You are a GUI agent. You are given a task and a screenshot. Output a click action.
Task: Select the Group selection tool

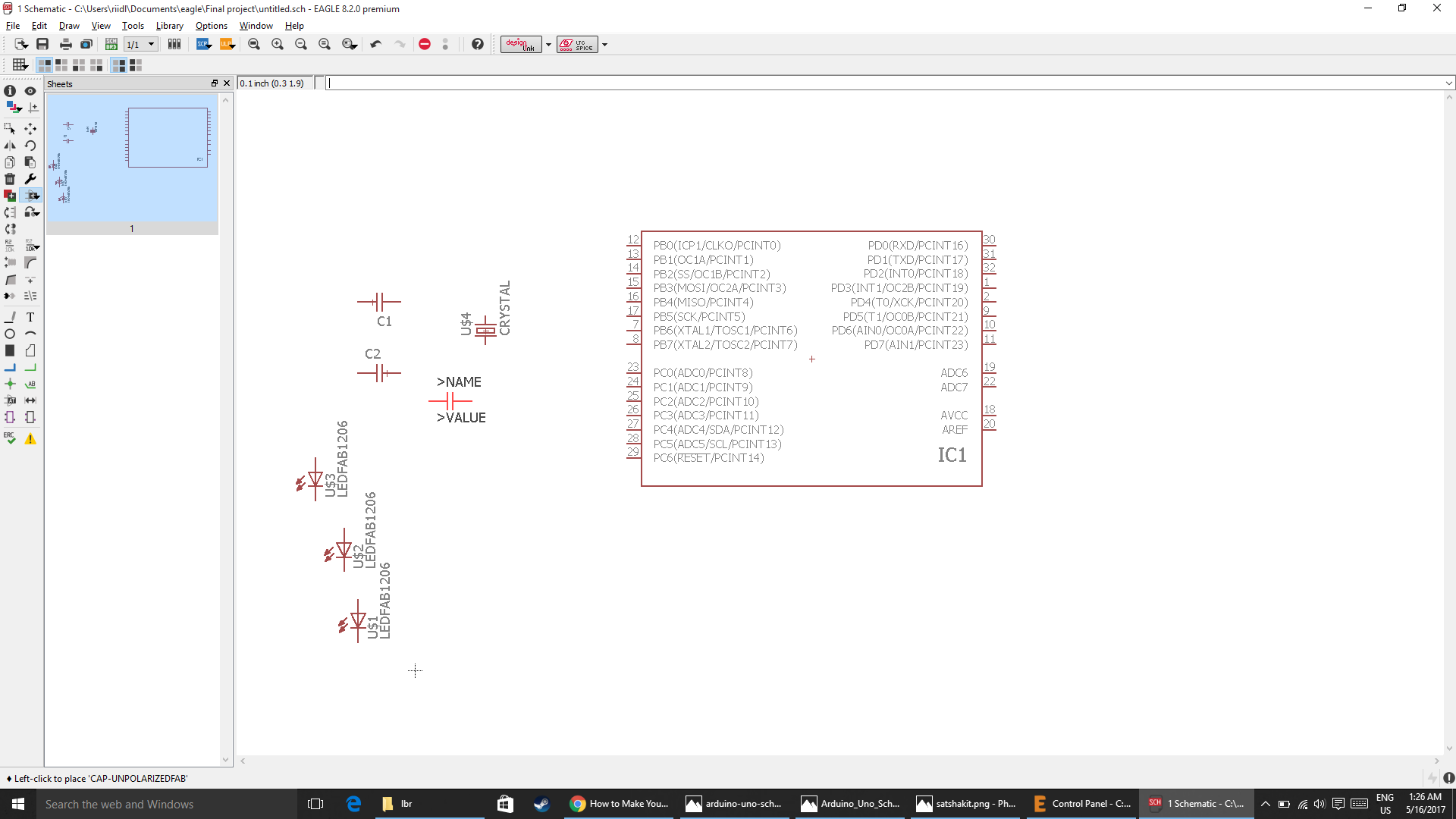10,128
